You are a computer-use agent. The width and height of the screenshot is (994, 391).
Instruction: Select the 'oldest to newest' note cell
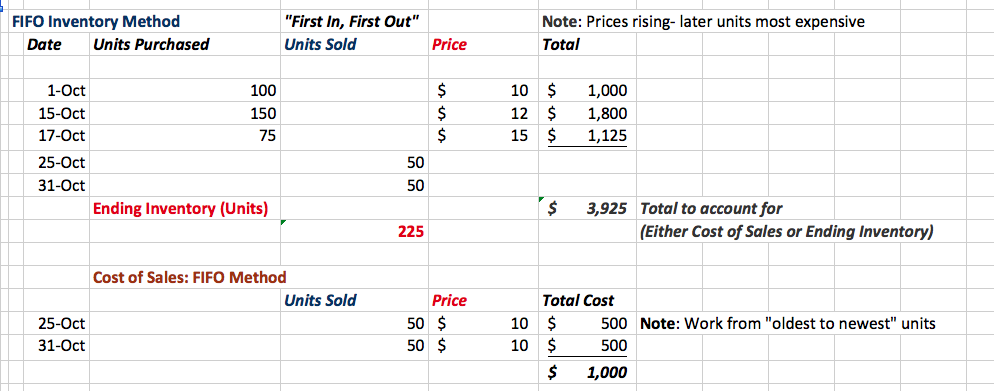(788, 324)
